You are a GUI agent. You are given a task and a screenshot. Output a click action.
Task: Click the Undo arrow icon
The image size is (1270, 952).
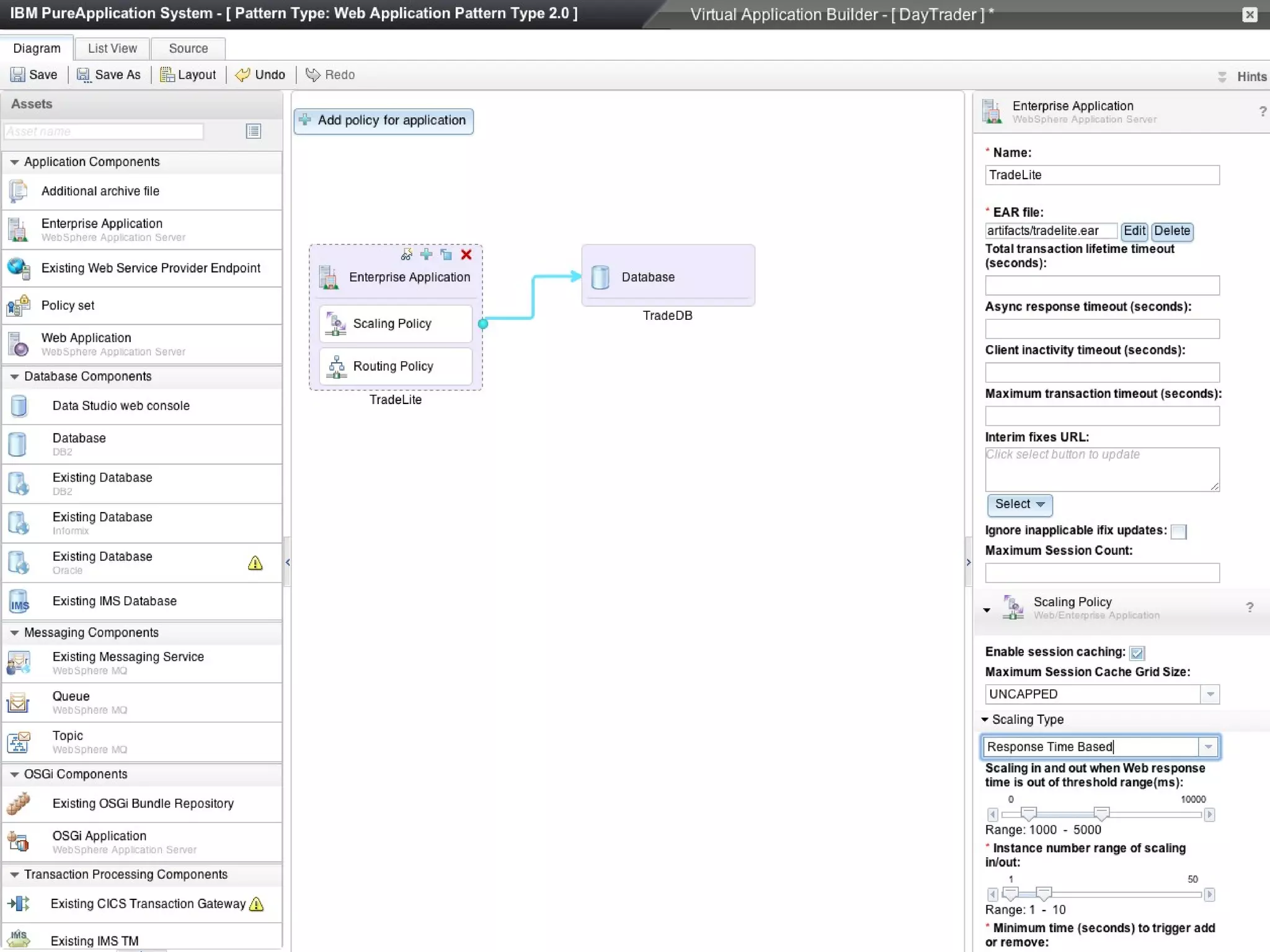[x=242, y=75]
